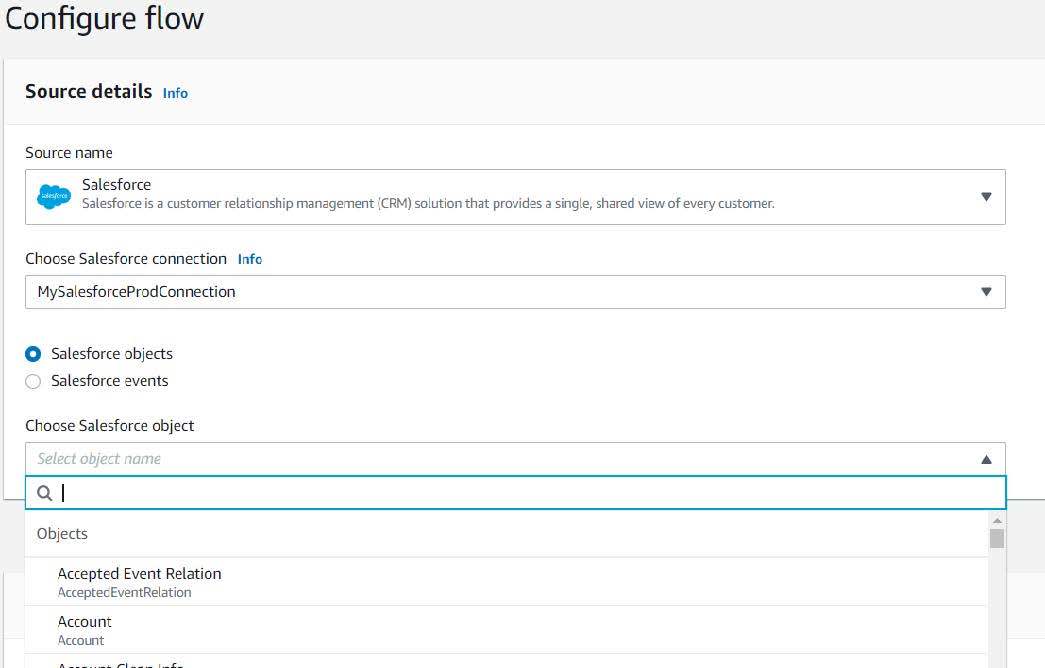Click the Choose Salesforce object label
Image resolution: width=1045 pixels, height=668 pixels.
[110, 426]
